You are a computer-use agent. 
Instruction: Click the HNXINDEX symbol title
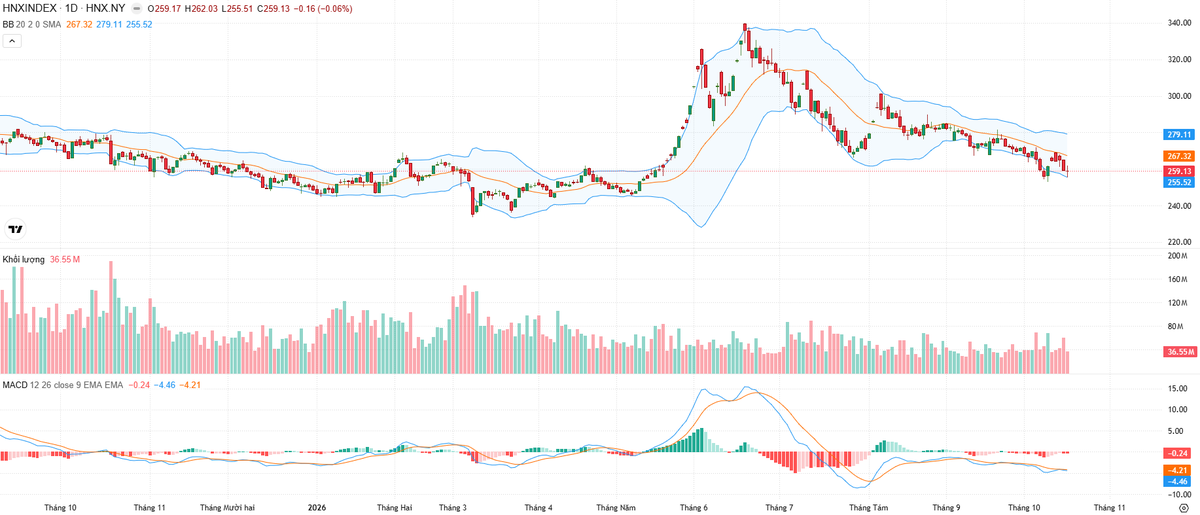click(28, 9)
